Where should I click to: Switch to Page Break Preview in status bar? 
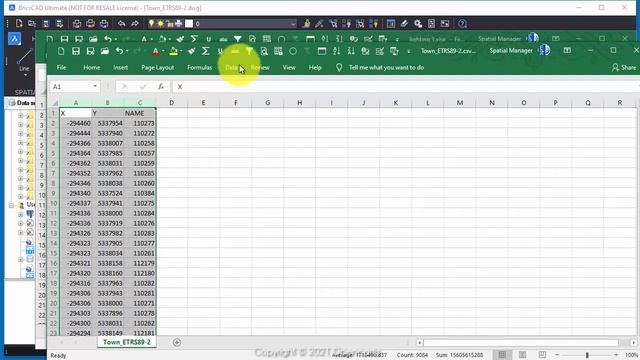(542, 355)
